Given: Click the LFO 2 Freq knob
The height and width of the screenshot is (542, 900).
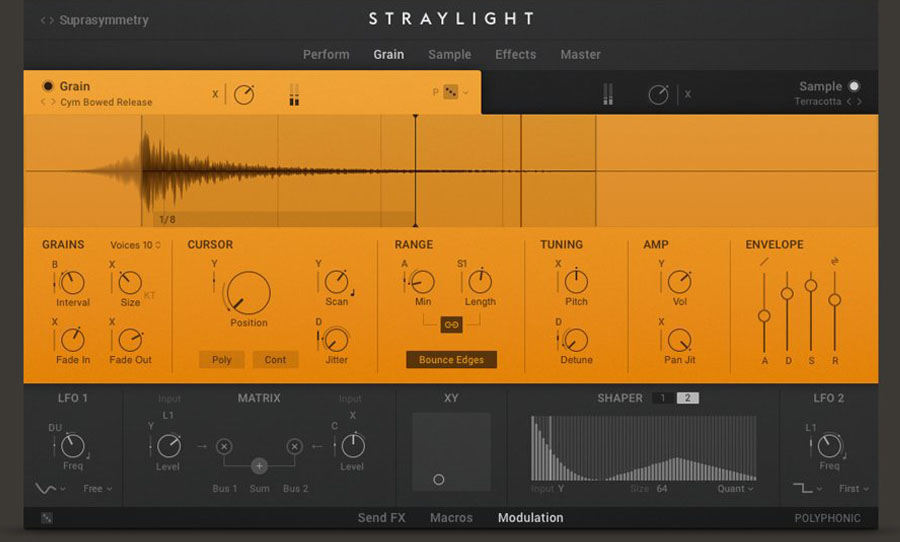Looking at the screenshot, I should click(829, 446).
